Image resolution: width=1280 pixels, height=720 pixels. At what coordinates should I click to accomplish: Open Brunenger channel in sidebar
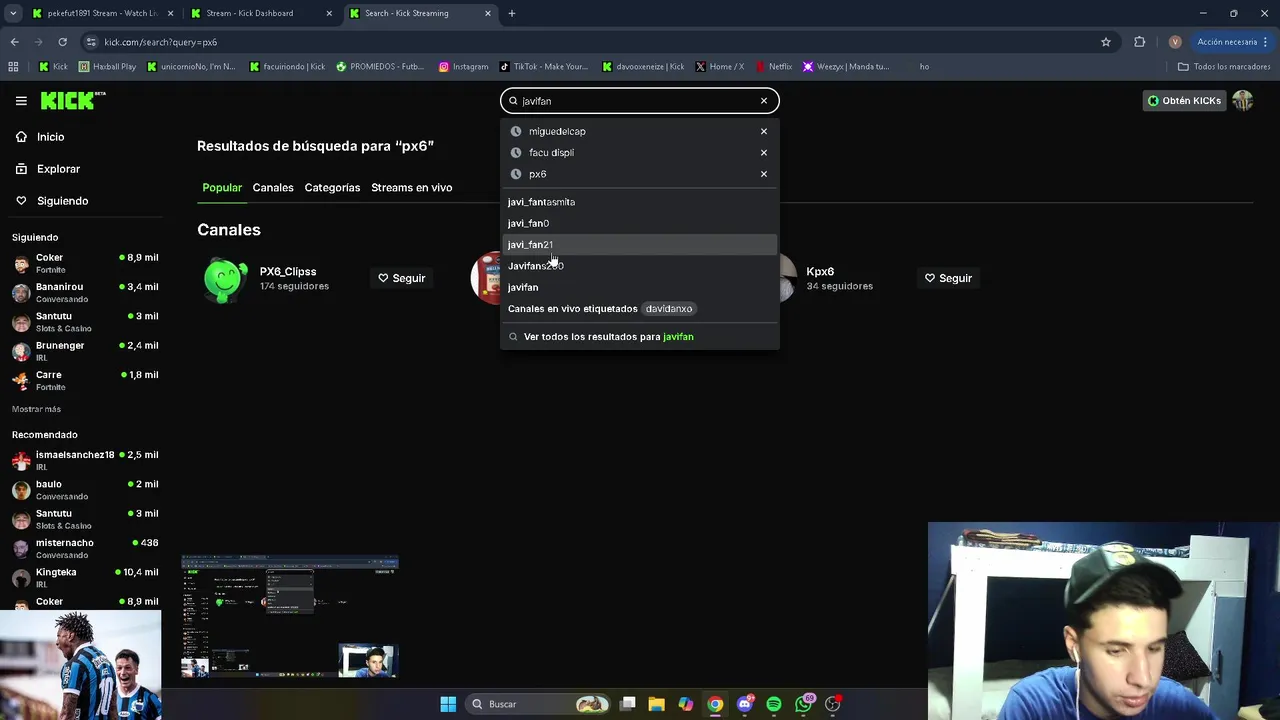(x=85, y=351)
